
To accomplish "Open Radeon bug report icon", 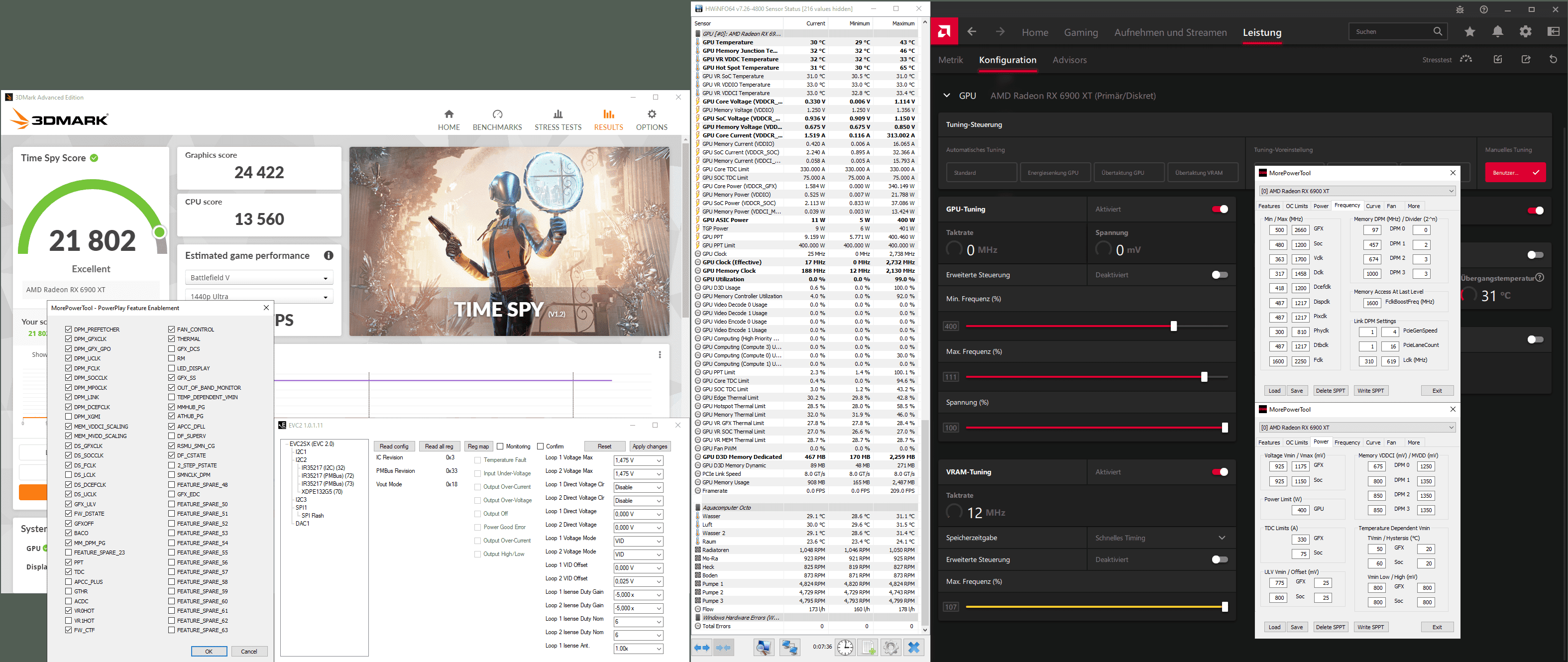I will click(1459, 10).
